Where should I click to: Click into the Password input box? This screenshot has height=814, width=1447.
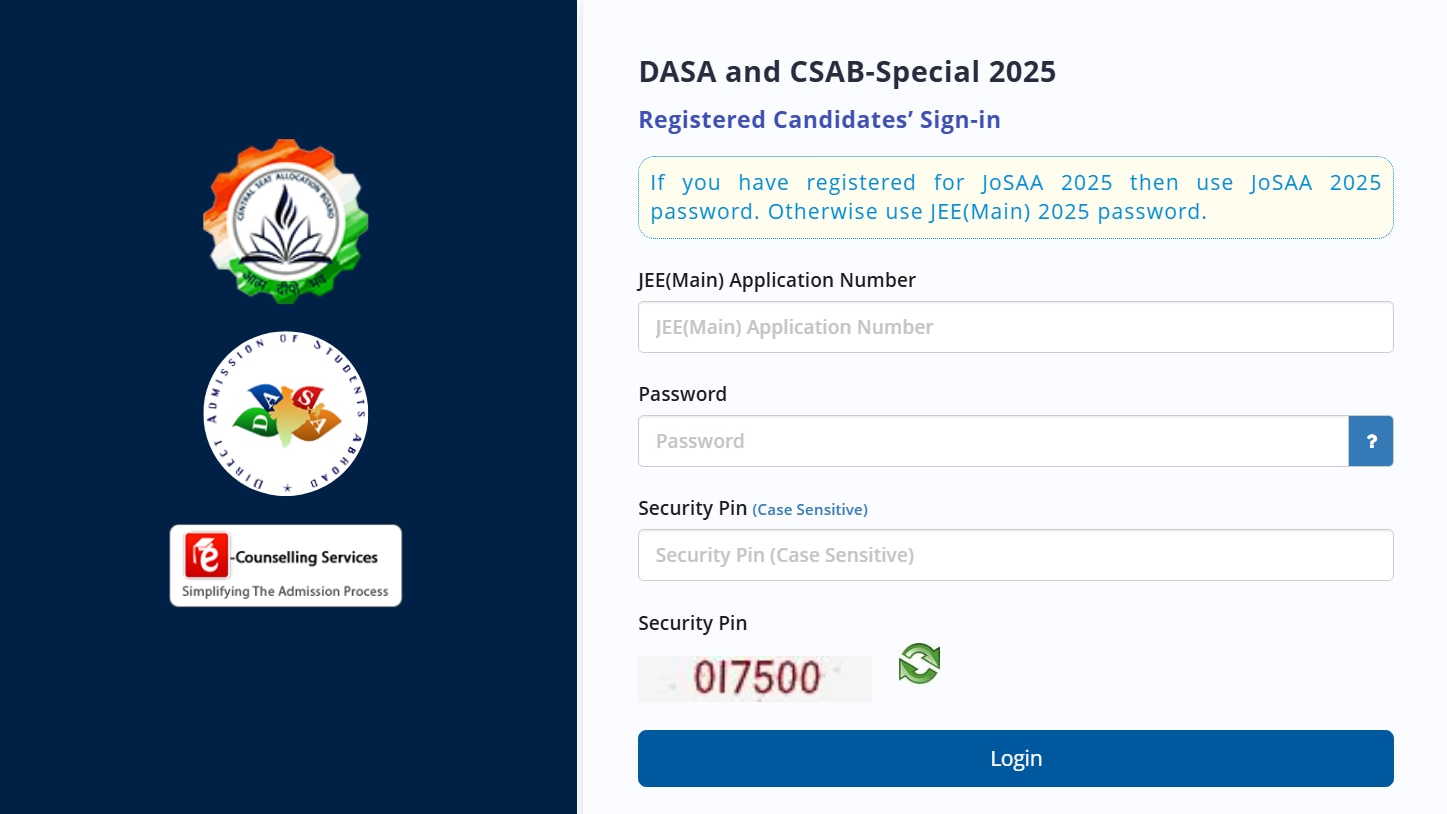click(x=993, y=441)
